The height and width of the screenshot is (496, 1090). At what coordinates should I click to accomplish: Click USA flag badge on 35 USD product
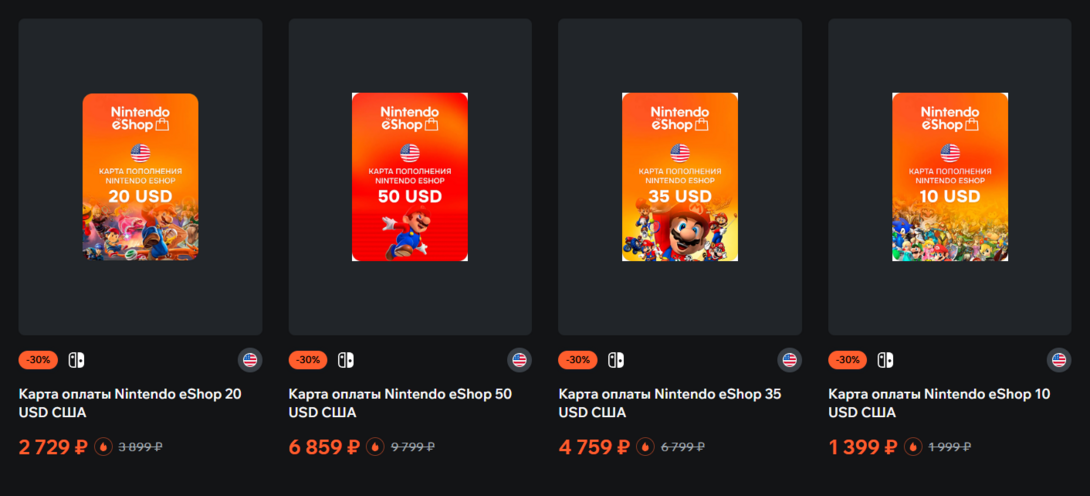(x=789, y=360)
